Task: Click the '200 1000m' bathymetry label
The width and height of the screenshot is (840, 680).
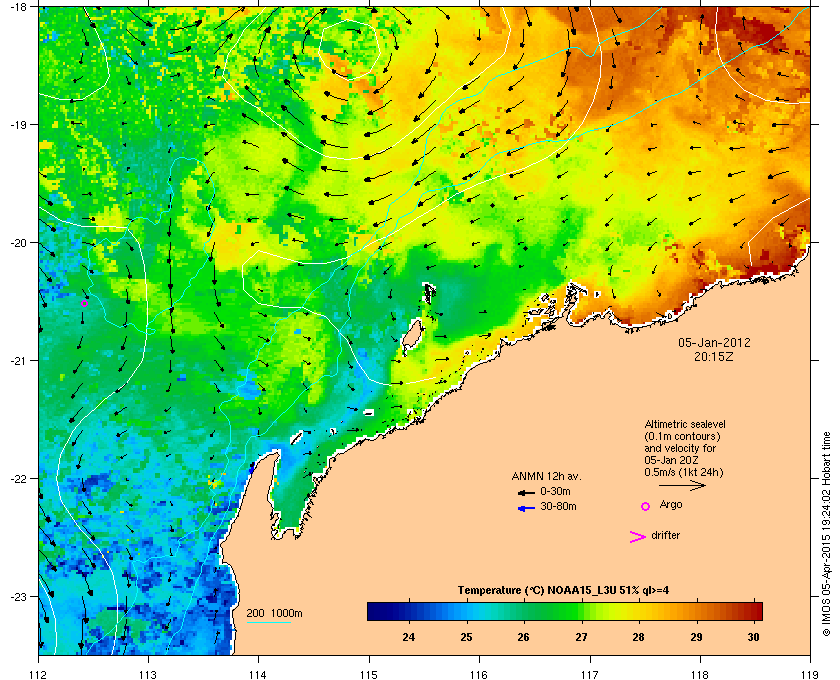Action: [x=274, y=613]
